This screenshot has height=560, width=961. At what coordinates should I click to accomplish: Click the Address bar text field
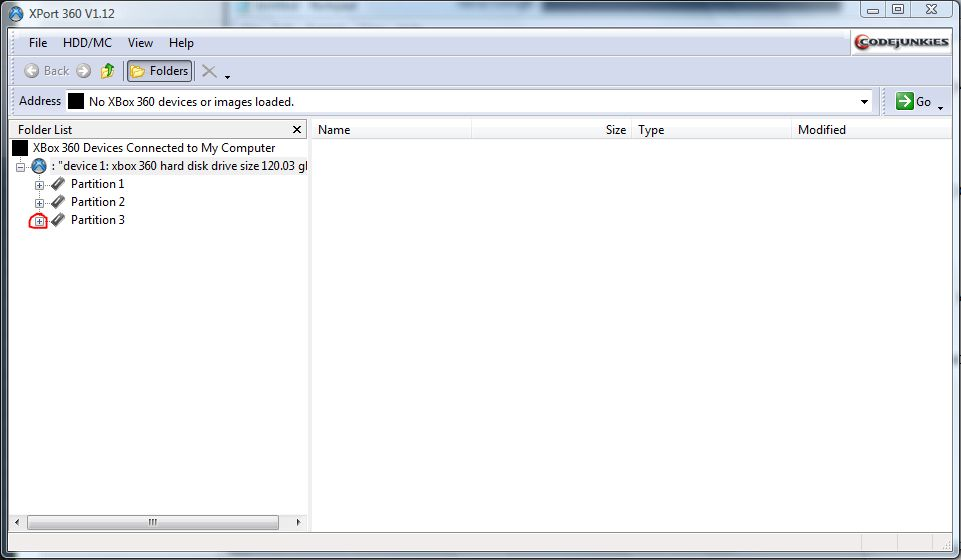click(x=469, y=102)
